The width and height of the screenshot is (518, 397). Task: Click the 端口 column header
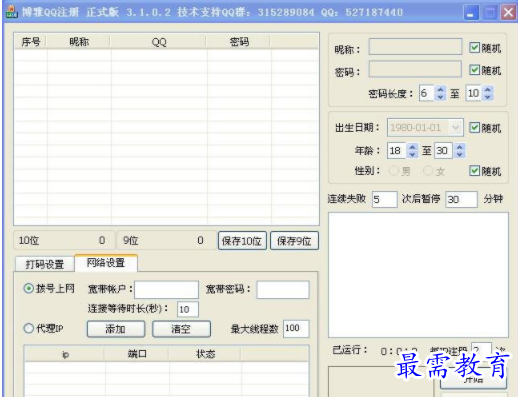point(137,354)
